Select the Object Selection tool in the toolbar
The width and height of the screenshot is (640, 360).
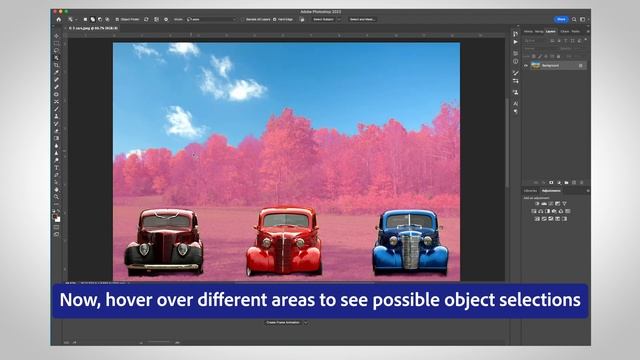coord(56,58)
